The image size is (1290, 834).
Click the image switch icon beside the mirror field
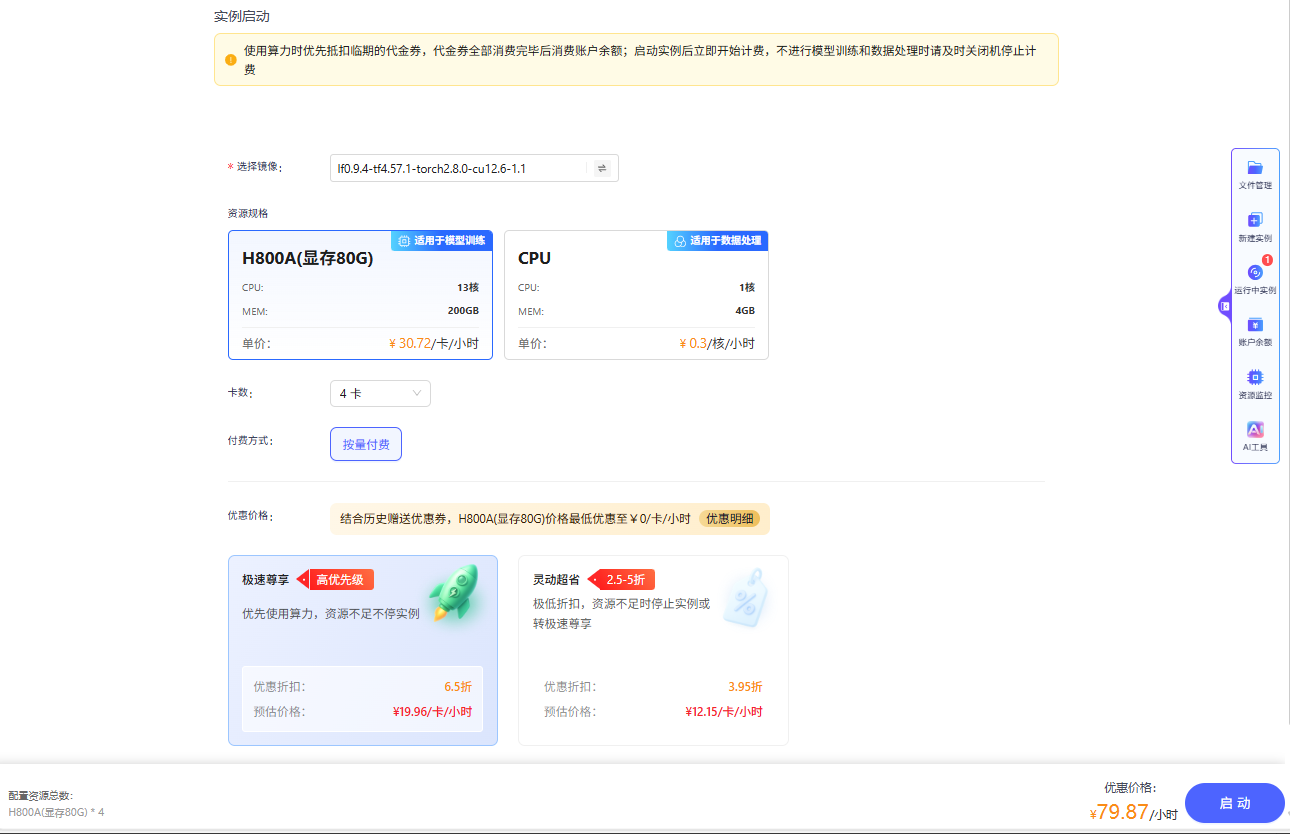[603, 167]
